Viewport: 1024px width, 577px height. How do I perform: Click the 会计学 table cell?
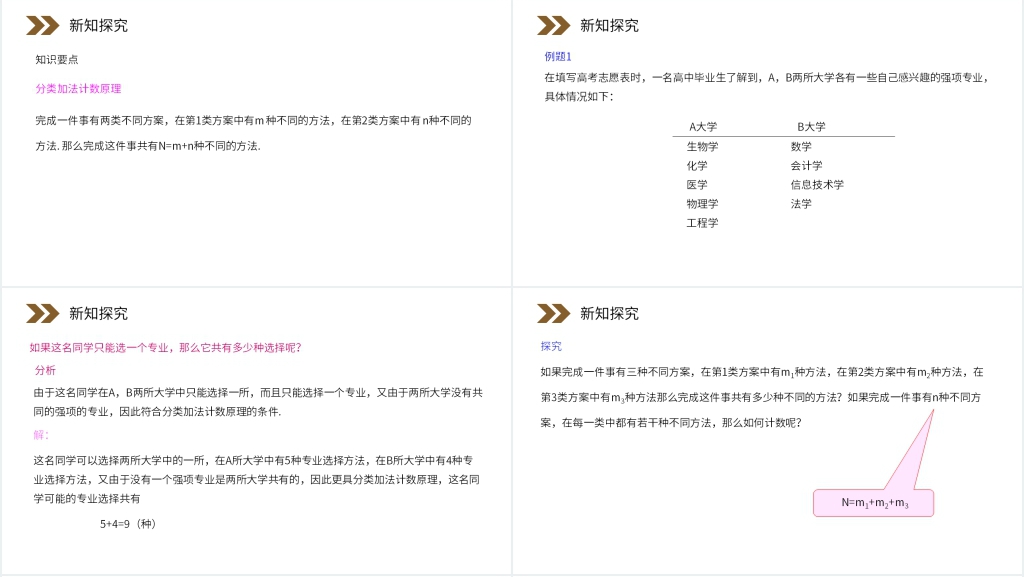point(807,166)
